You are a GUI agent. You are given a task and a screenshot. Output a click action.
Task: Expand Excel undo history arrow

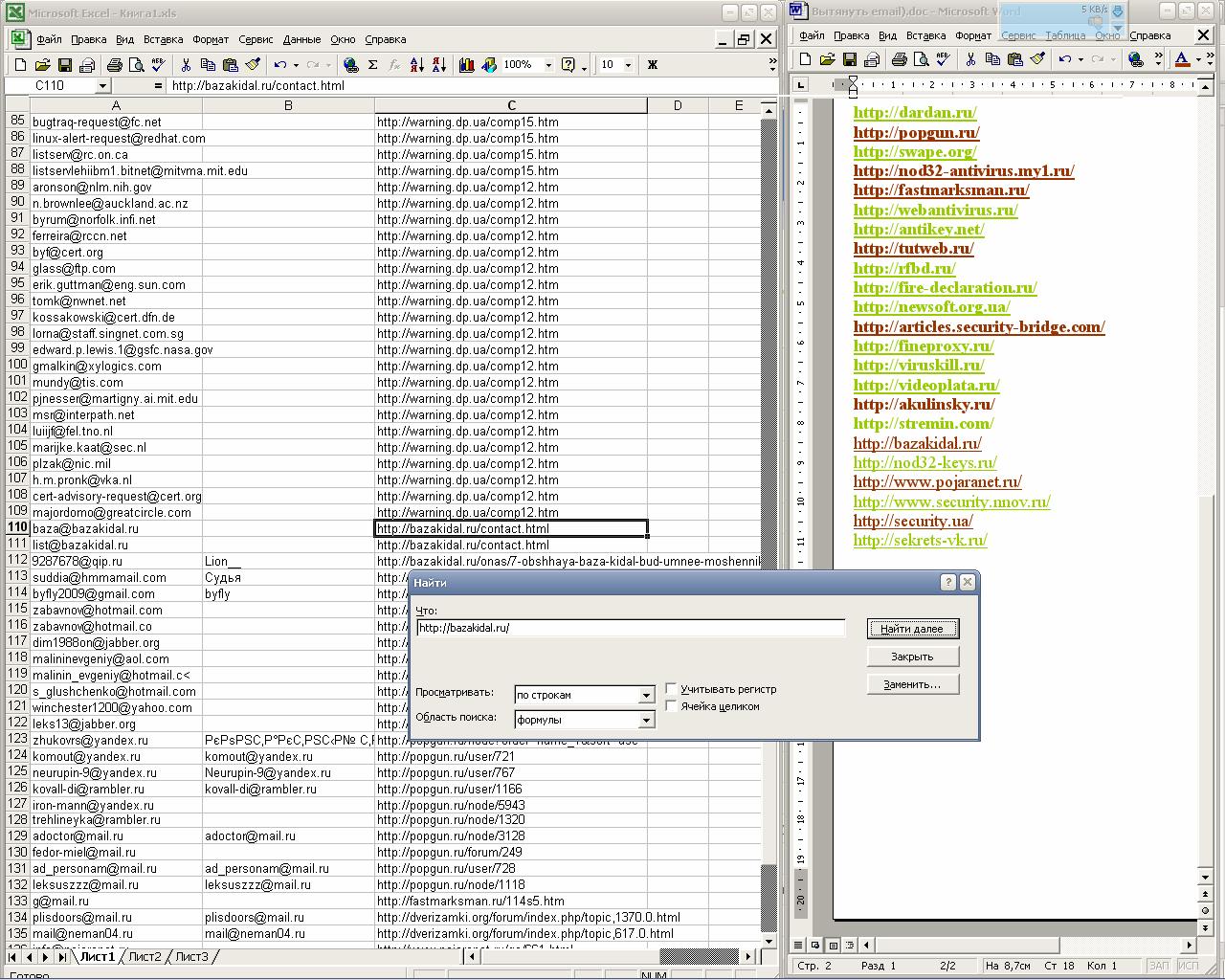[296, 65]
